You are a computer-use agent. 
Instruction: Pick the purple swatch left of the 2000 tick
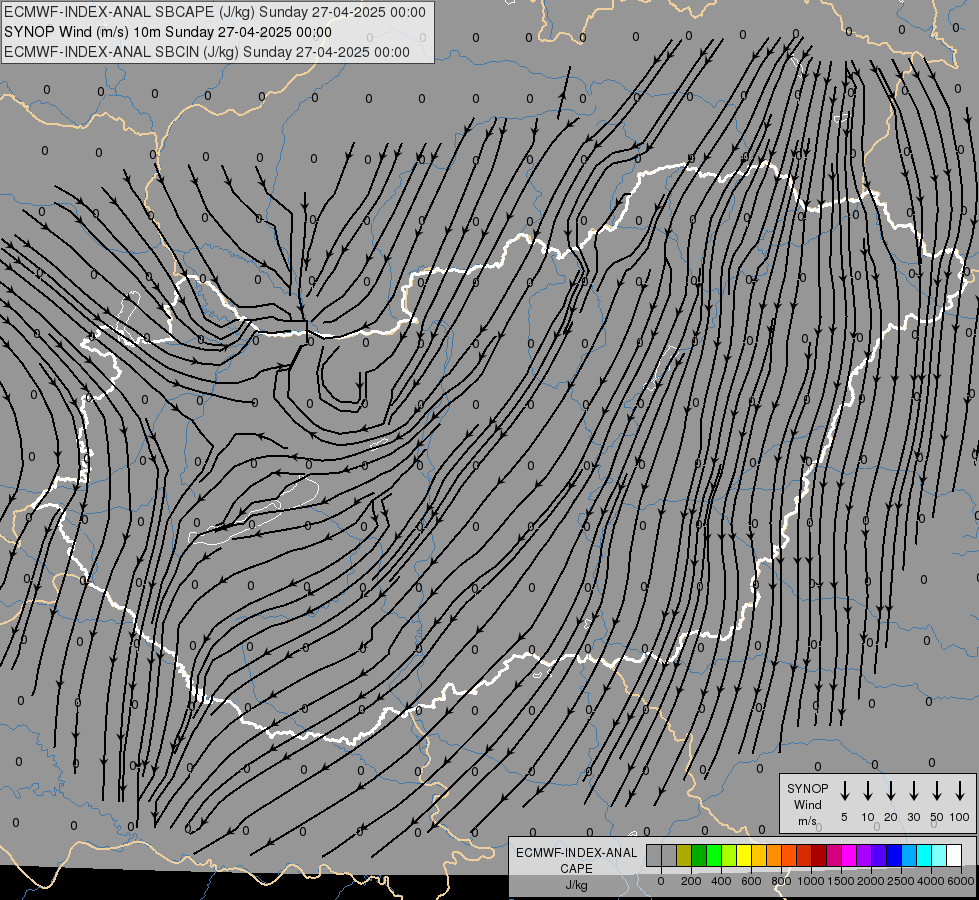click(x=863, y=855)
